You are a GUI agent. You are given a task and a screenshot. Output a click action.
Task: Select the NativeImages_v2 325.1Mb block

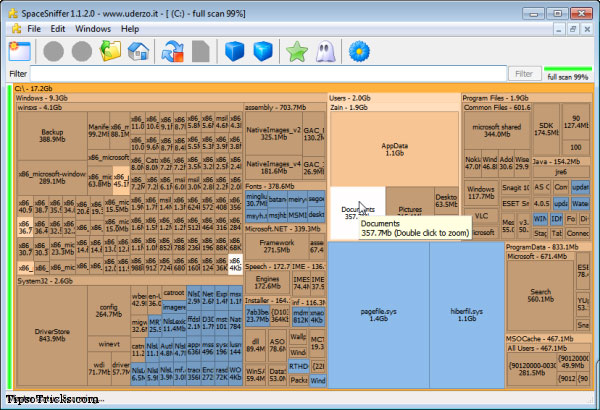273,133
